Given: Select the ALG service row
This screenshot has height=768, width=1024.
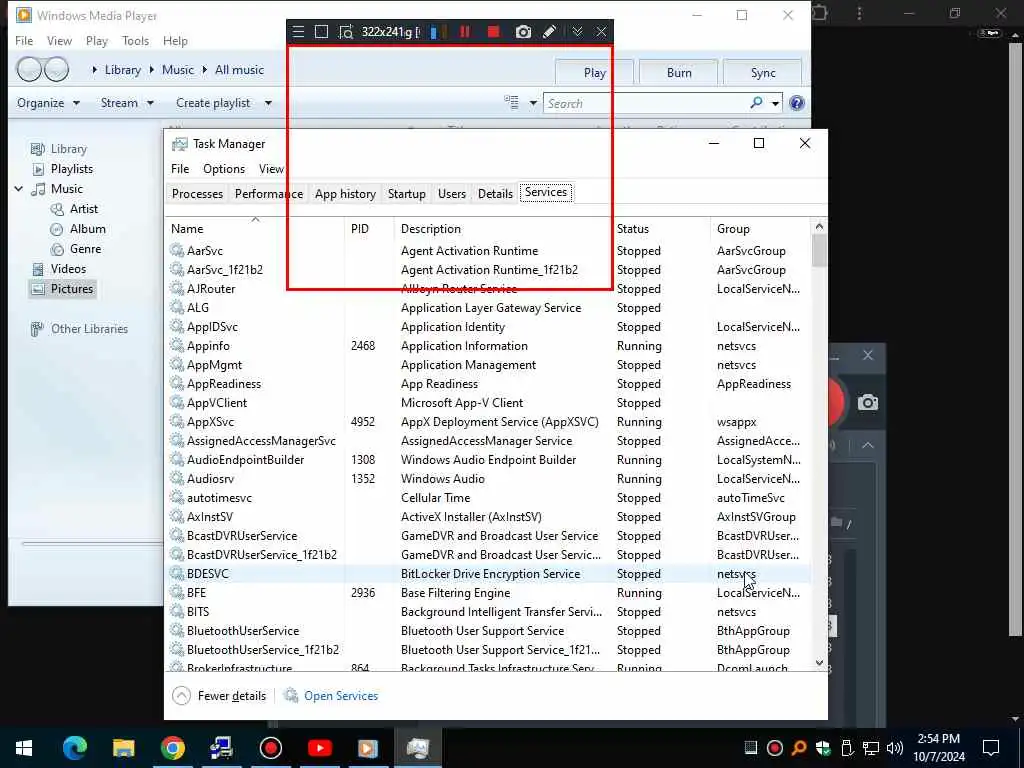Looking at the screenshot, I should [488, 308].
